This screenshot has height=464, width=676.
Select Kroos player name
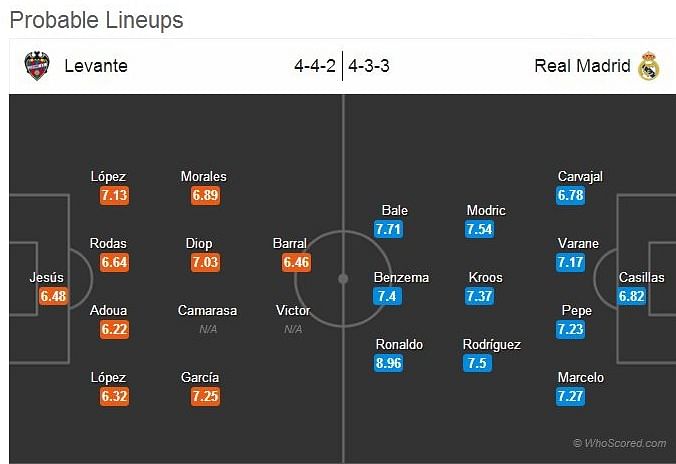pyautogui.click(x=485, y=277)
